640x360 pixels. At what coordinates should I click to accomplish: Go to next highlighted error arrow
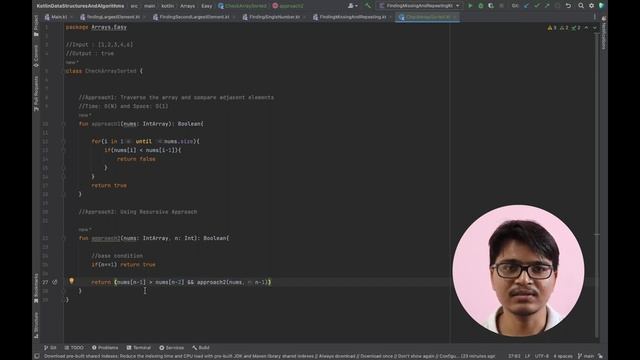pyautogui.click(x=594, y=28)
